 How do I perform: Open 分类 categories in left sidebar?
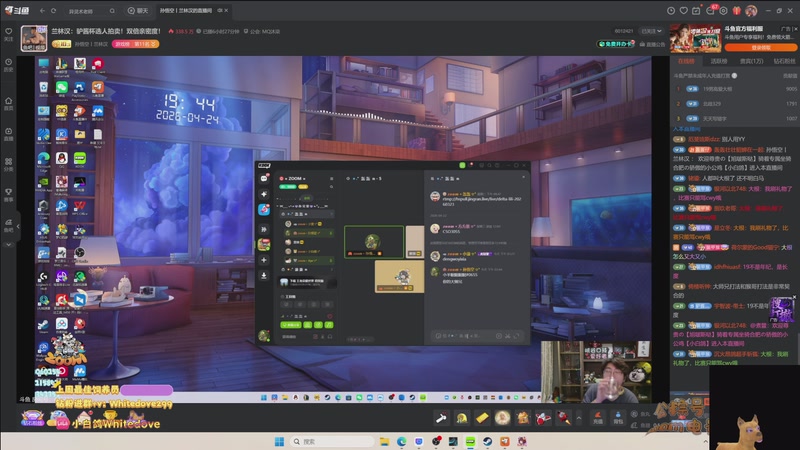click(9, 164)
